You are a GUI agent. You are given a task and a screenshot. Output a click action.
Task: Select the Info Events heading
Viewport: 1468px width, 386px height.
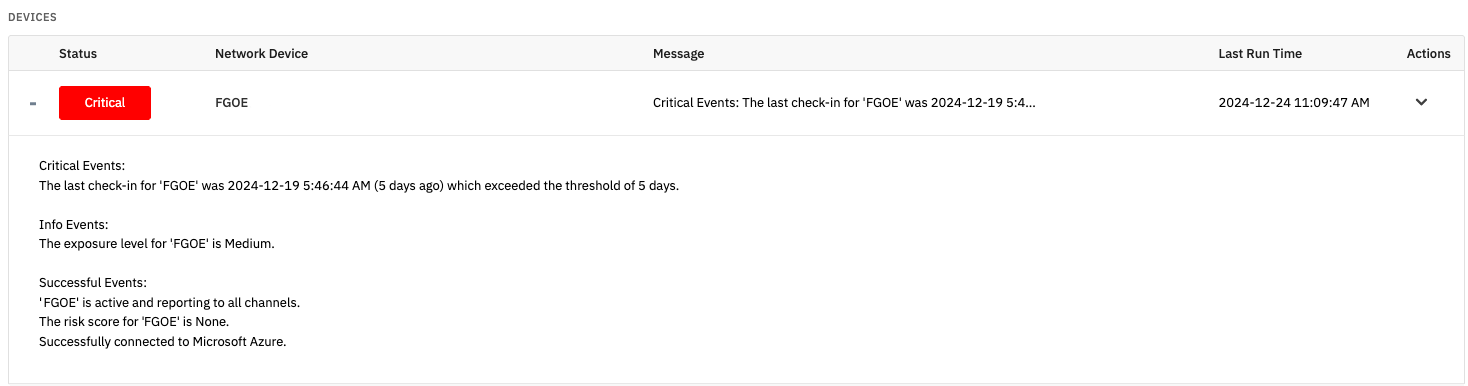point(73,225)
